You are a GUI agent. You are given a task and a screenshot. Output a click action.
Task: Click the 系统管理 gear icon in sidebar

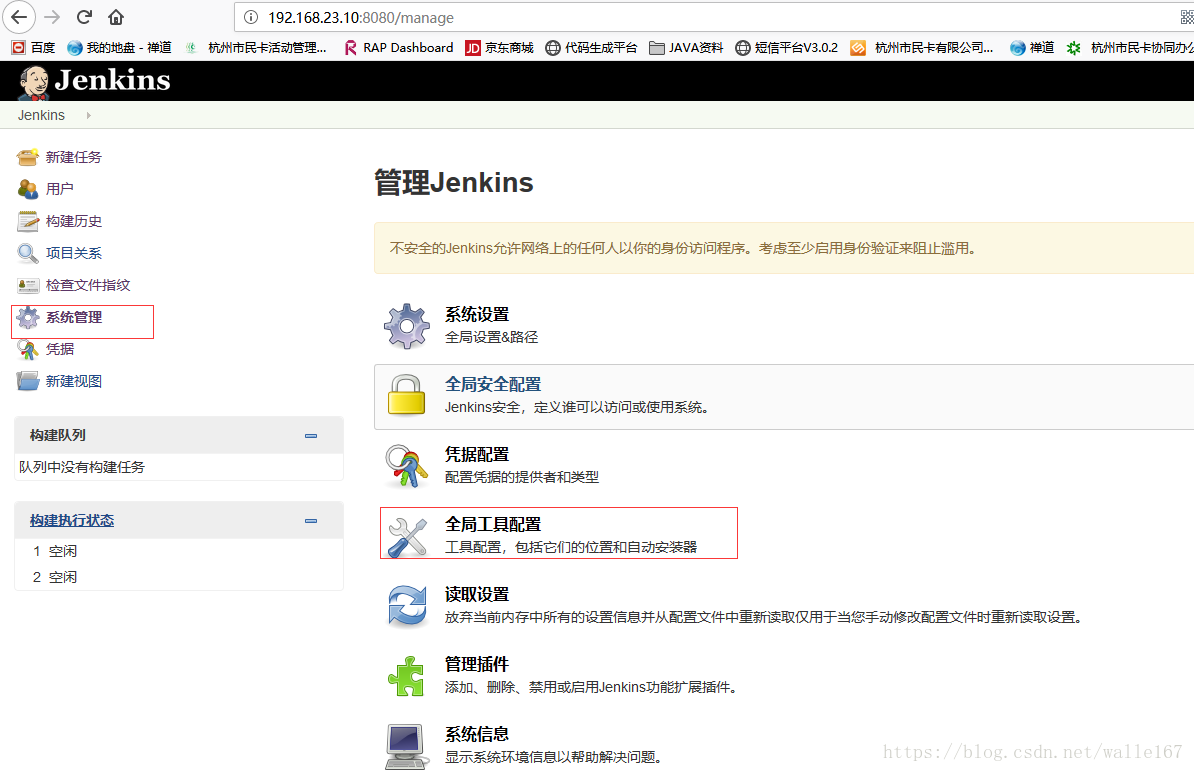tap(27, 317)
